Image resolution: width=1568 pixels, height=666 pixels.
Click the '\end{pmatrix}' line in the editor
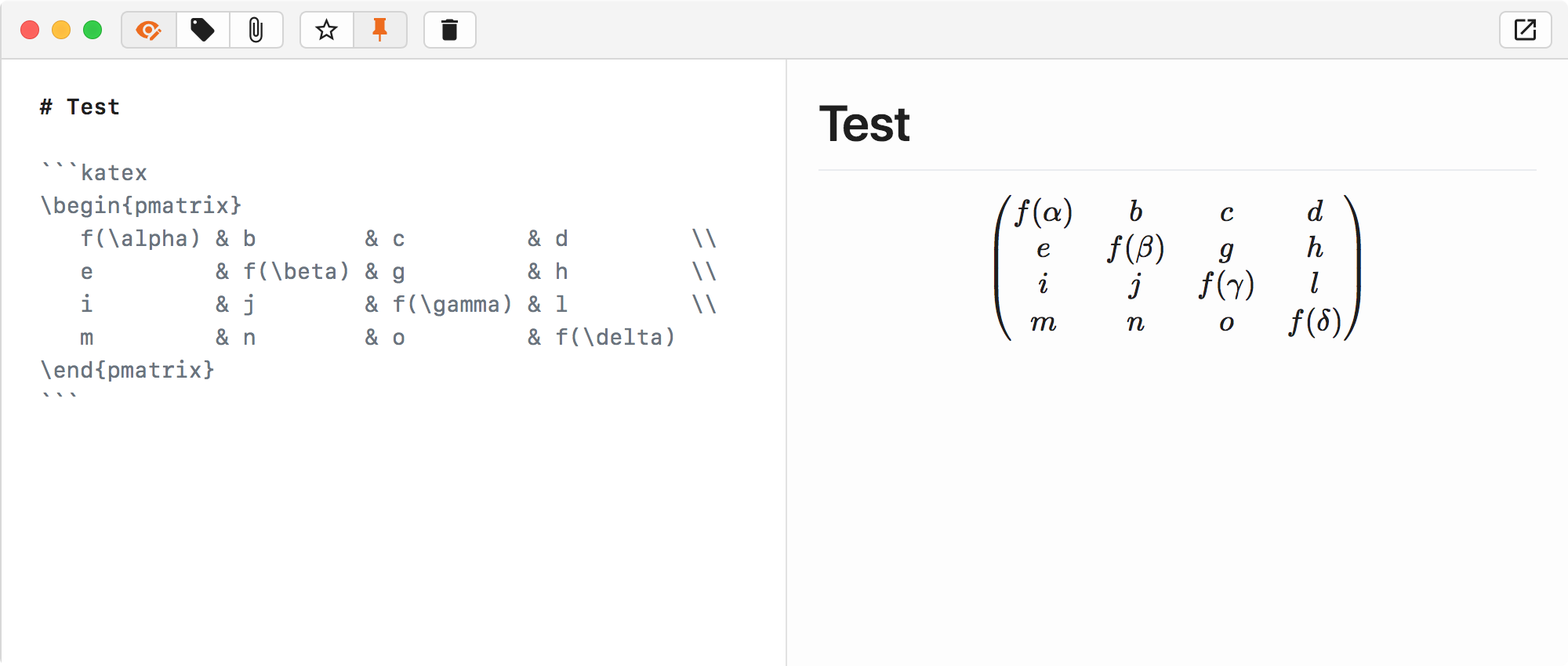[128, 370]
